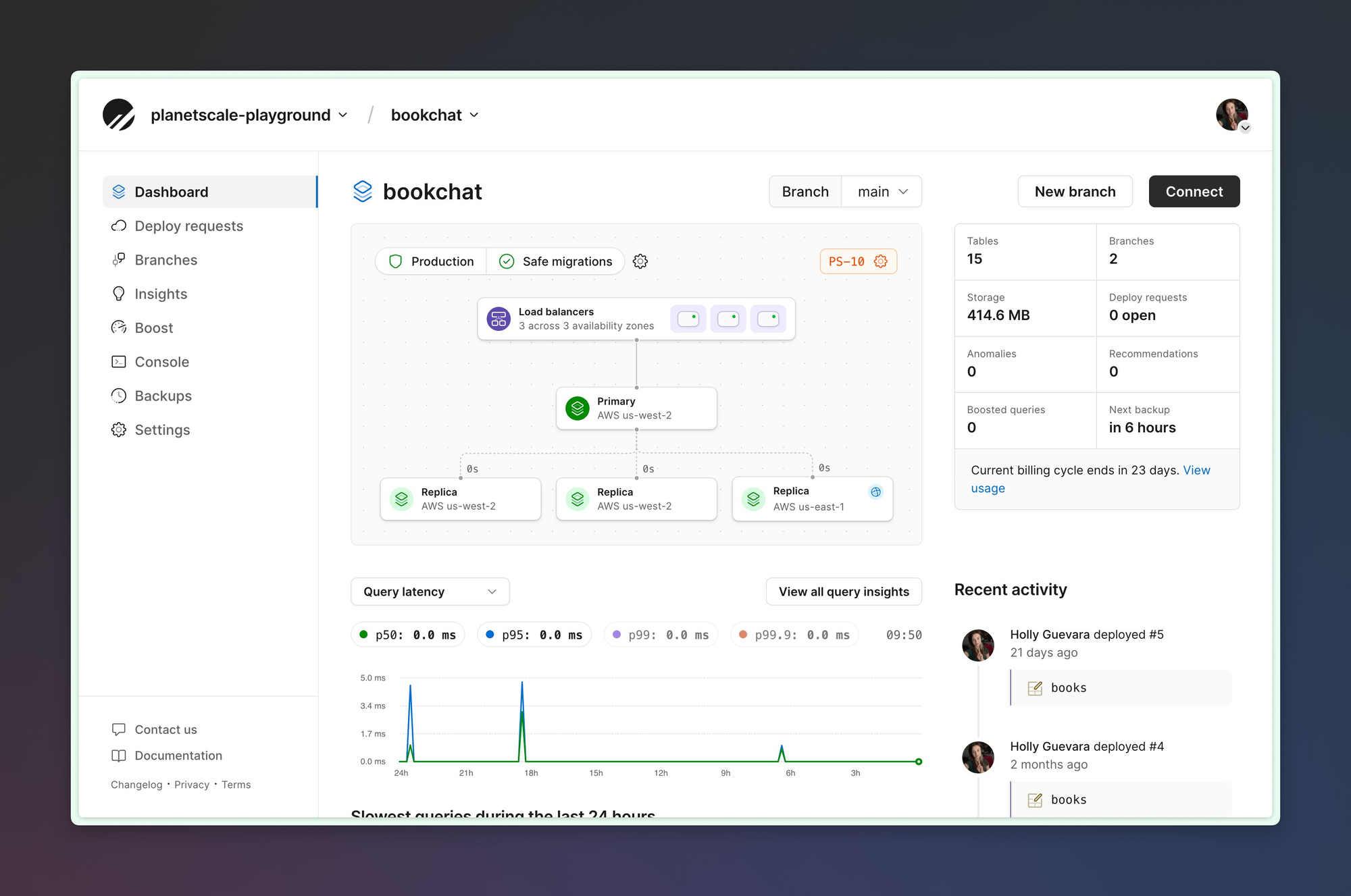
Task: Open Insights from the sidebar
Action: (x=161, y=294)
